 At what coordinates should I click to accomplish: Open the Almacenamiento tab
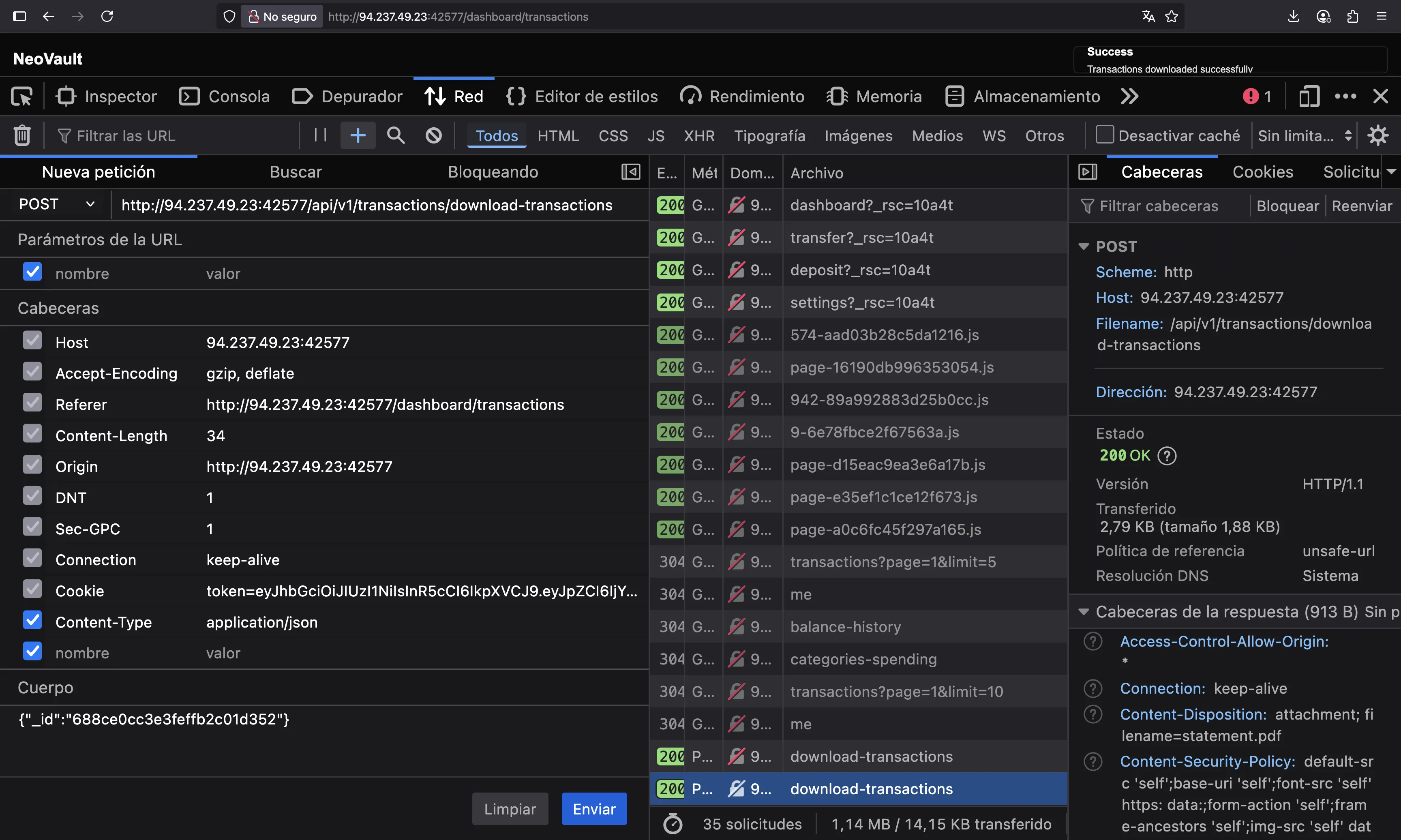(x=1022, y=97)
